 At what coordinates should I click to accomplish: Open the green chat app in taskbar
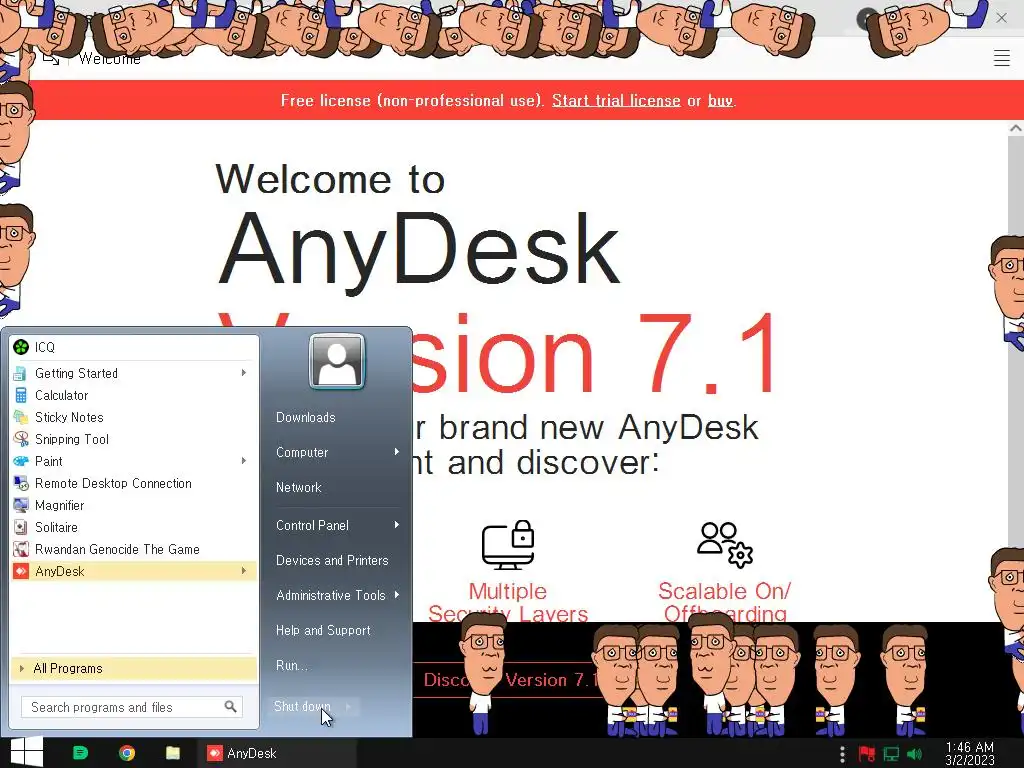point(80,753)
